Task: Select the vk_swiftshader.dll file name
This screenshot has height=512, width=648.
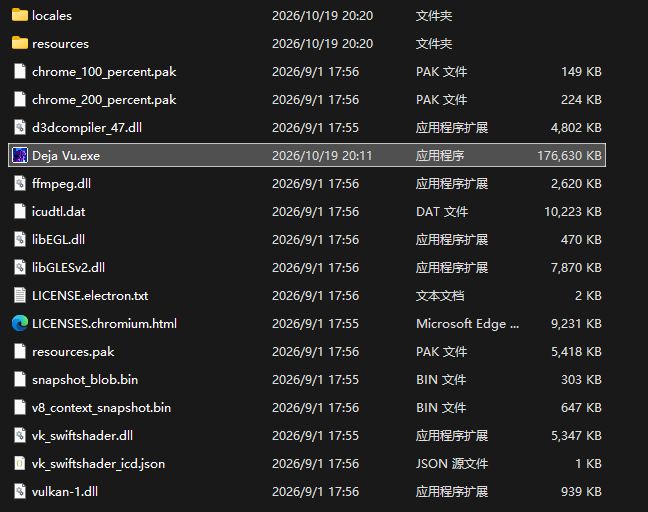Action: coord(82,436)
